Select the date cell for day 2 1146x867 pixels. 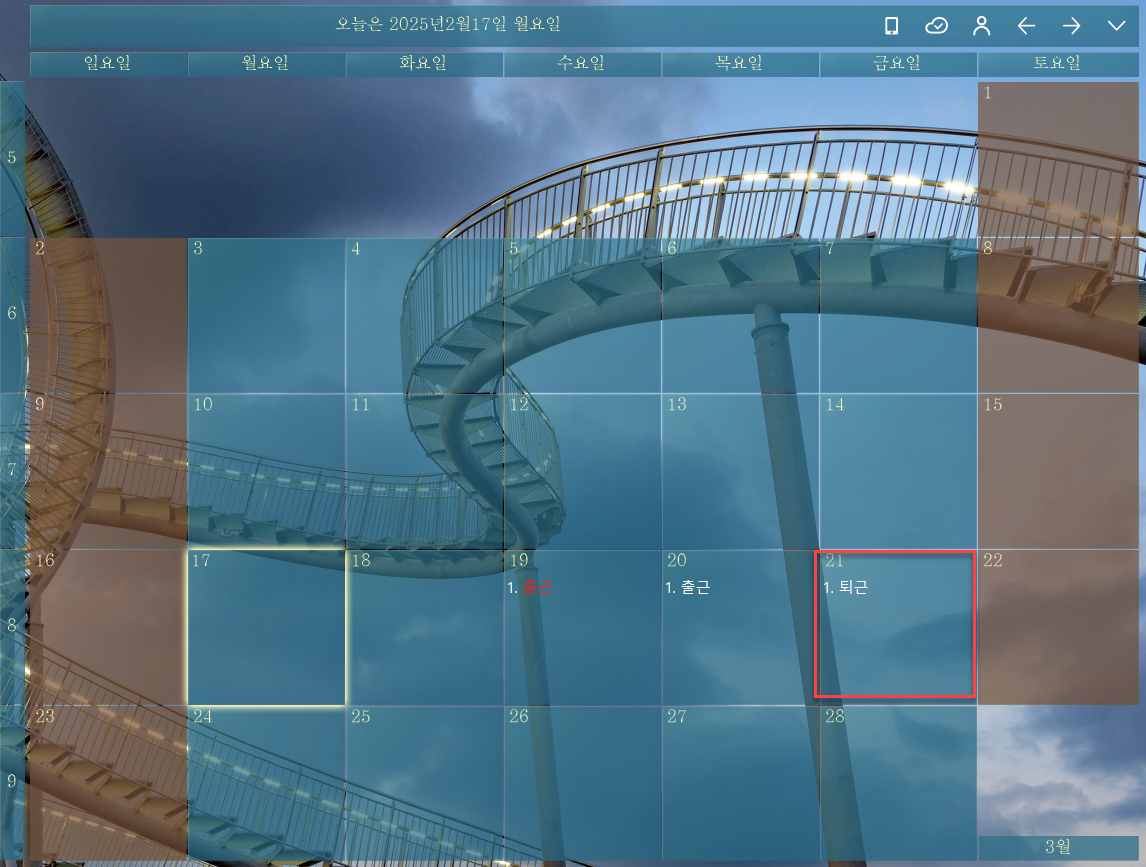(108, 315)
